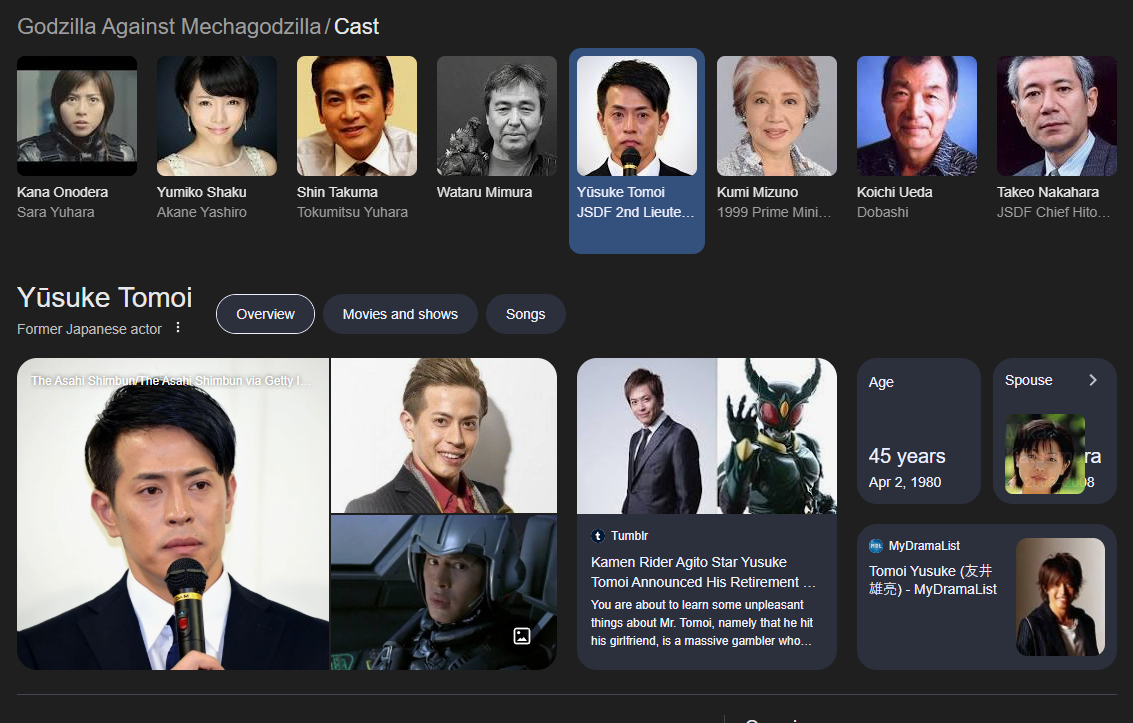Select Koichi Ueda cast photo
Screen dimensions: 1133x723
point(917,116)
